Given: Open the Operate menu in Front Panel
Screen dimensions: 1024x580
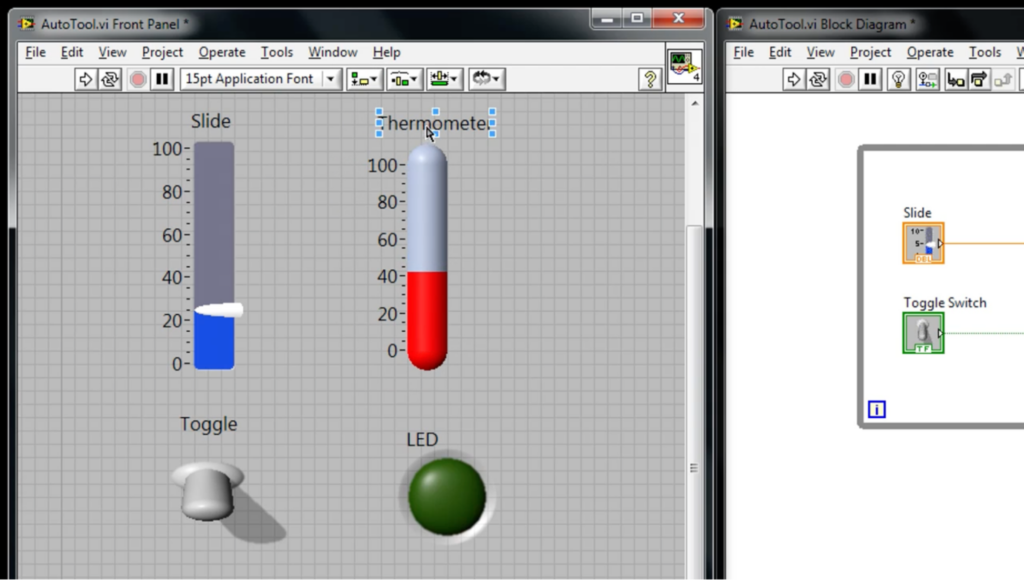Looking at the screenshot, I should click(221, 52).
